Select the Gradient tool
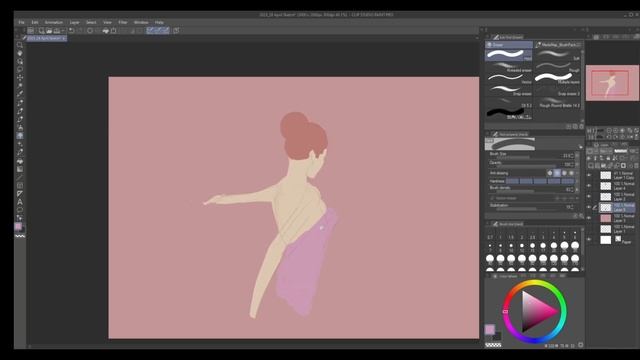640x360 pixels. click(x=20, y=169)
